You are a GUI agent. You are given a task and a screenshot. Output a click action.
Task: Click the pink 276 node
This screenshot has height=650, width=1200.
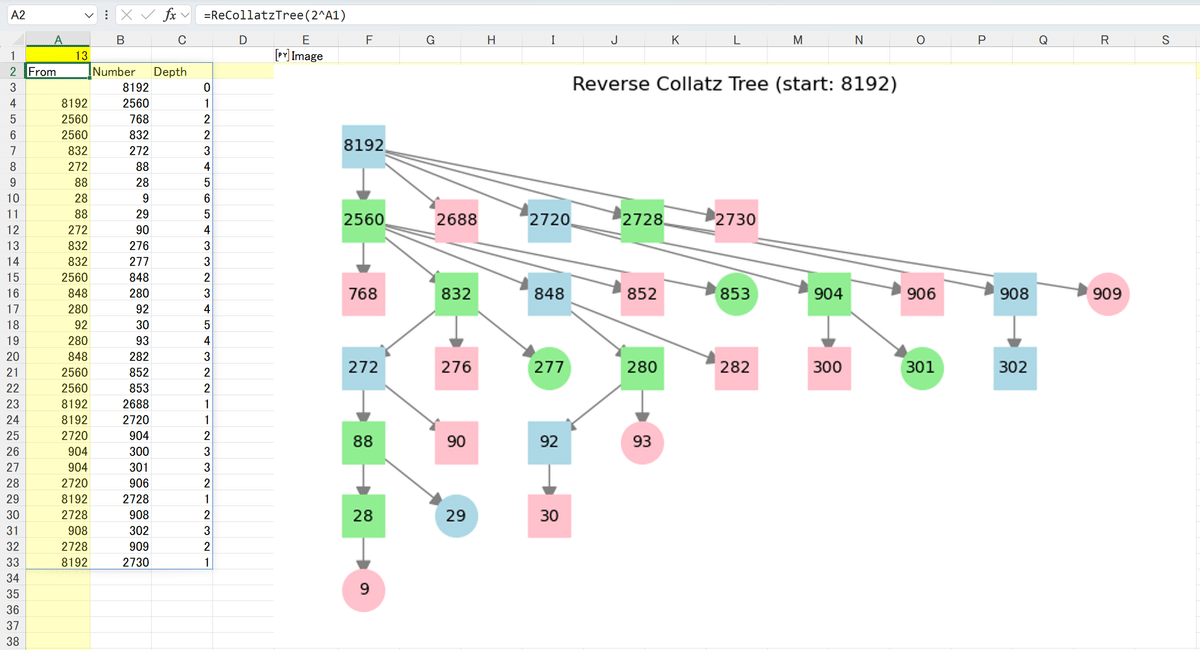pyautogui.click(x=456, y=368)
